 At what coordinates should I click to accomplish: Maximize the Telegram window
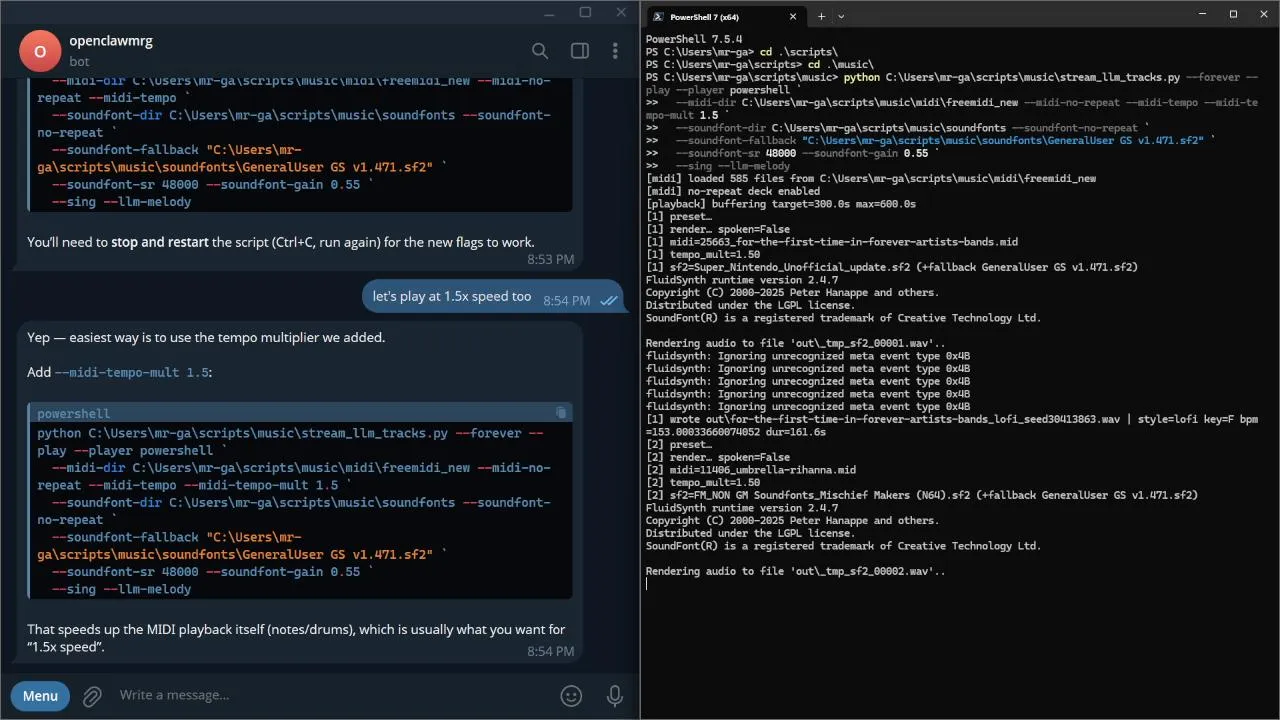pos(585,12)
